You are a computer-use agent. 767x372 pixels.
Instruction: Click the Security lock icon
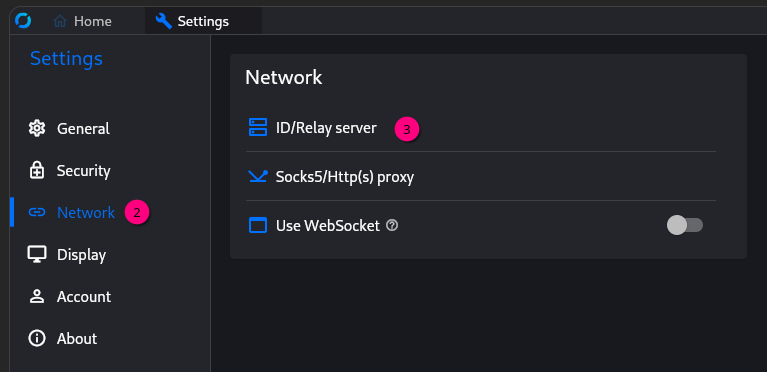37,170
